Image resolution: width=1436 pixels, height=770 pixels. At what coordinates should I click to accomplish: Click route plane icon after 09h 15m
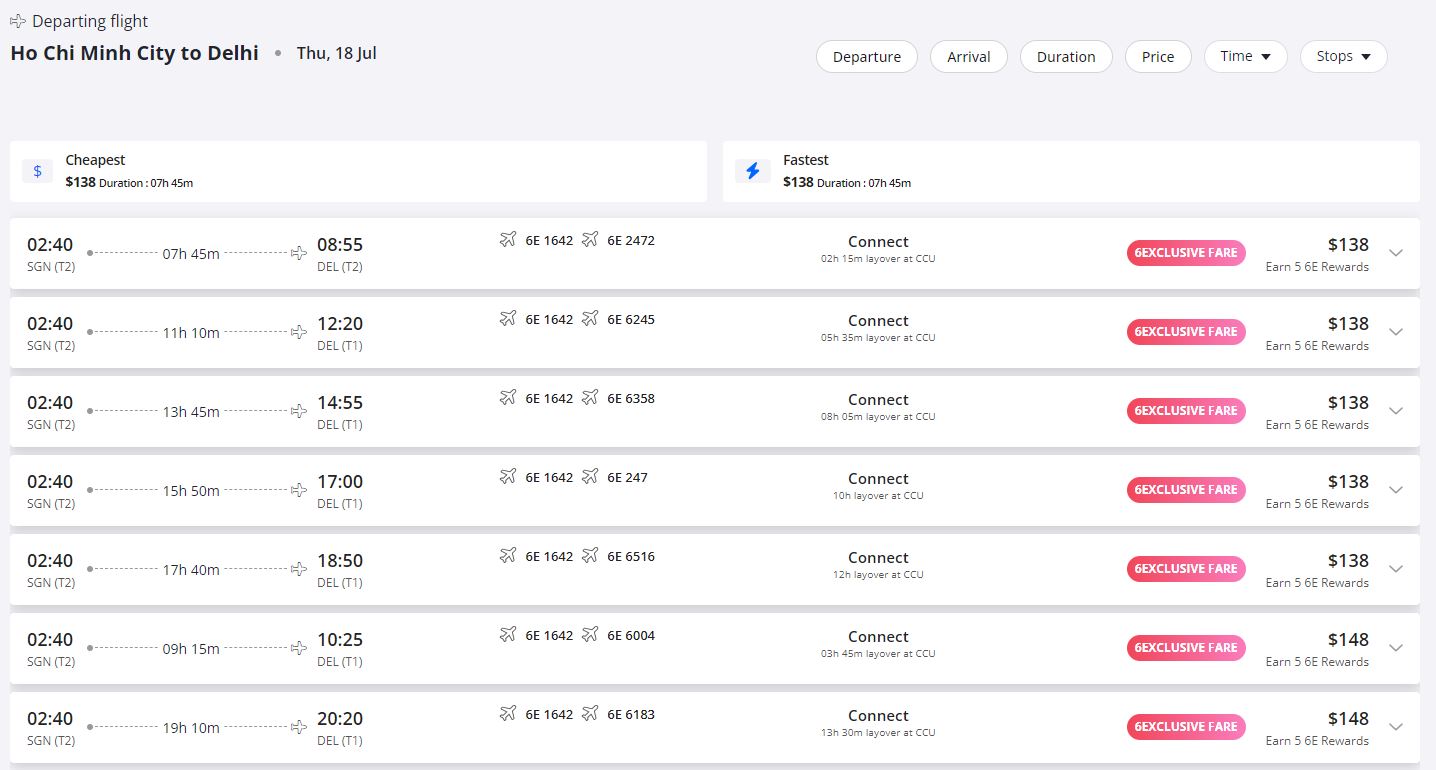[x=299, y=648]
